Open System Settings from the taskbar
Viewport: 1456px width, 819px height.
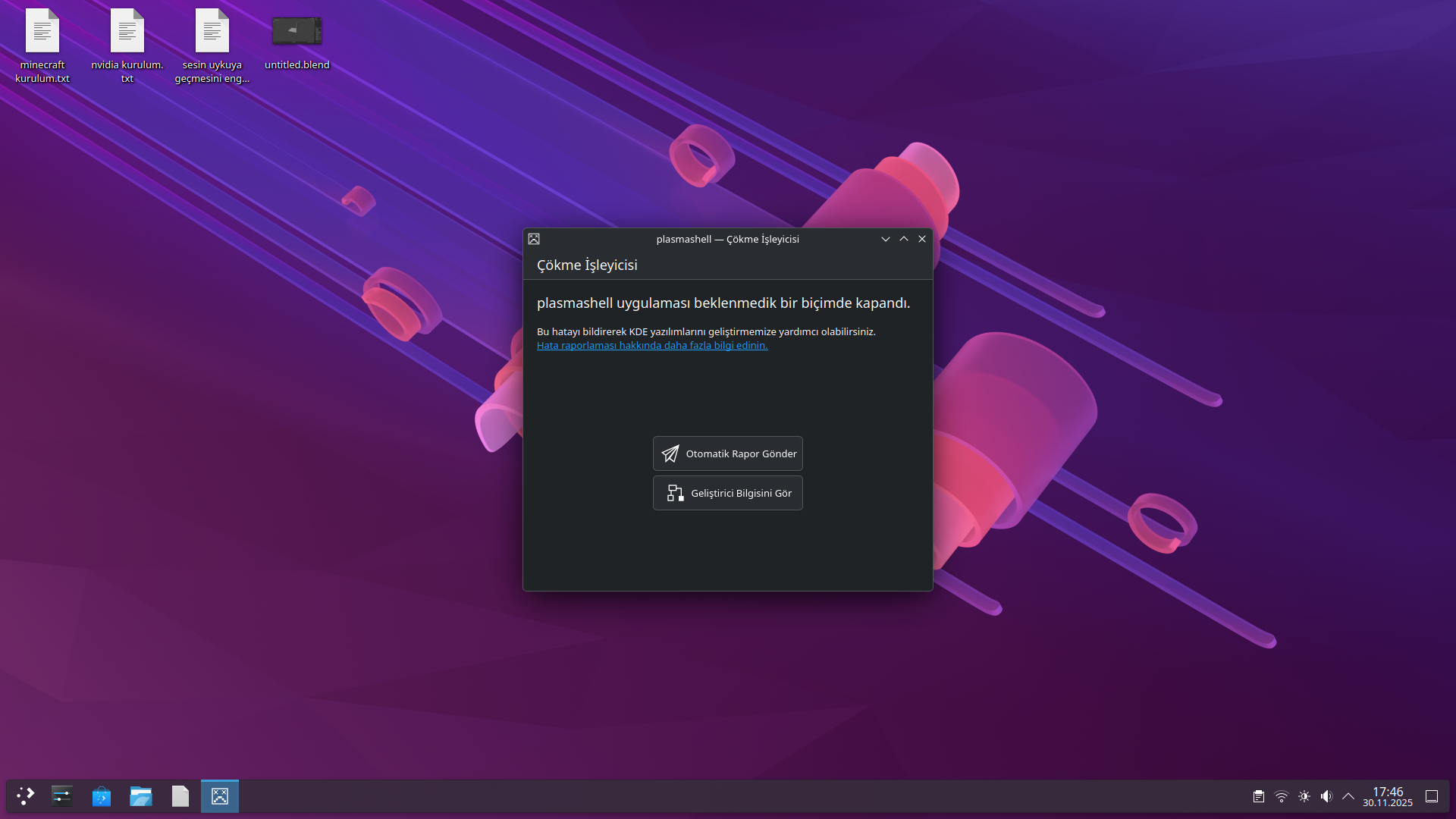click(x=62, y=796)
